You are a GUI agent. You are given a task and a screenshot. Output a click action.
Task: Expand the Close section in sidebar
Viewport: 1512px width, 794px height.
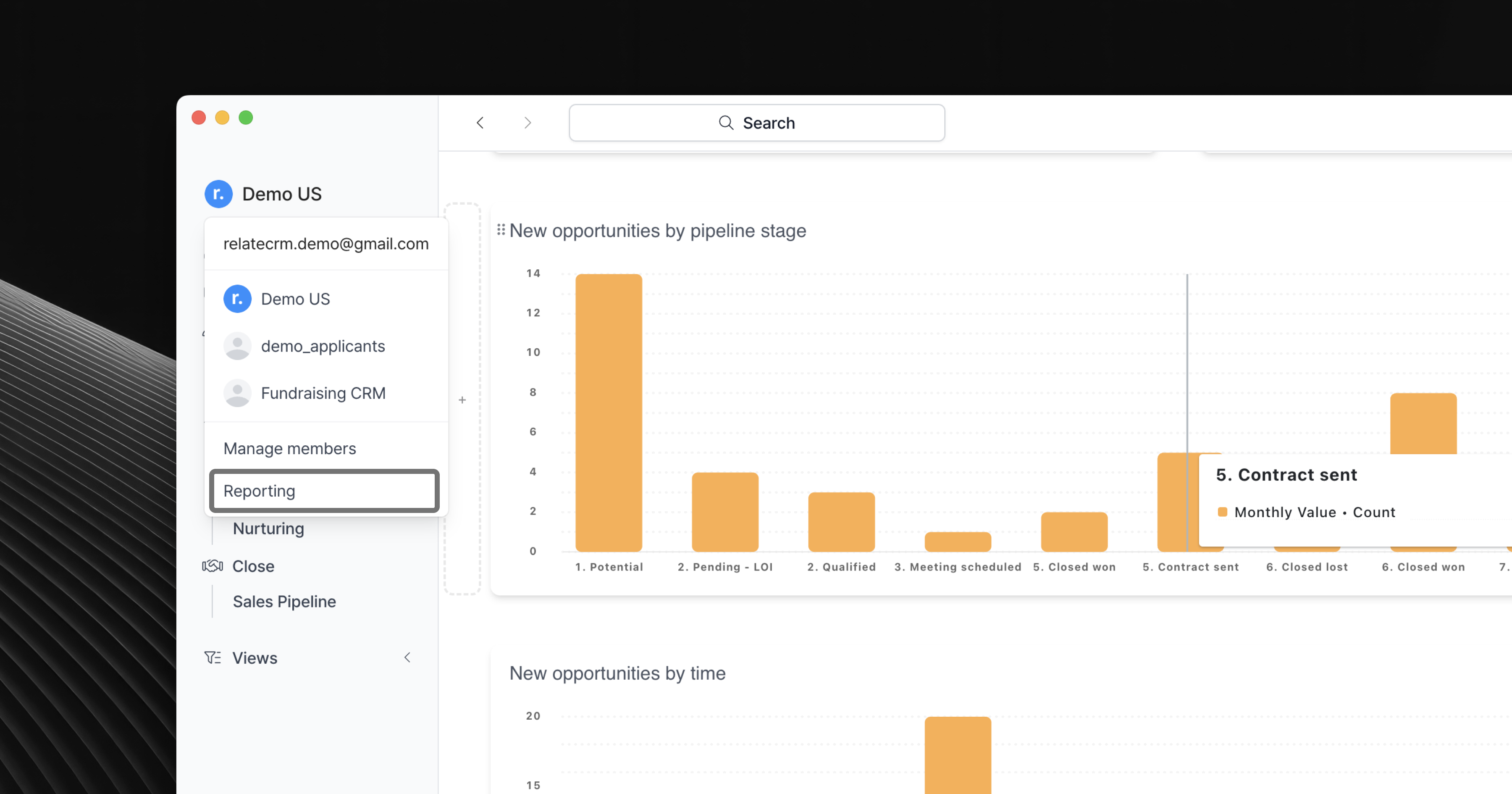pos(253,566)
